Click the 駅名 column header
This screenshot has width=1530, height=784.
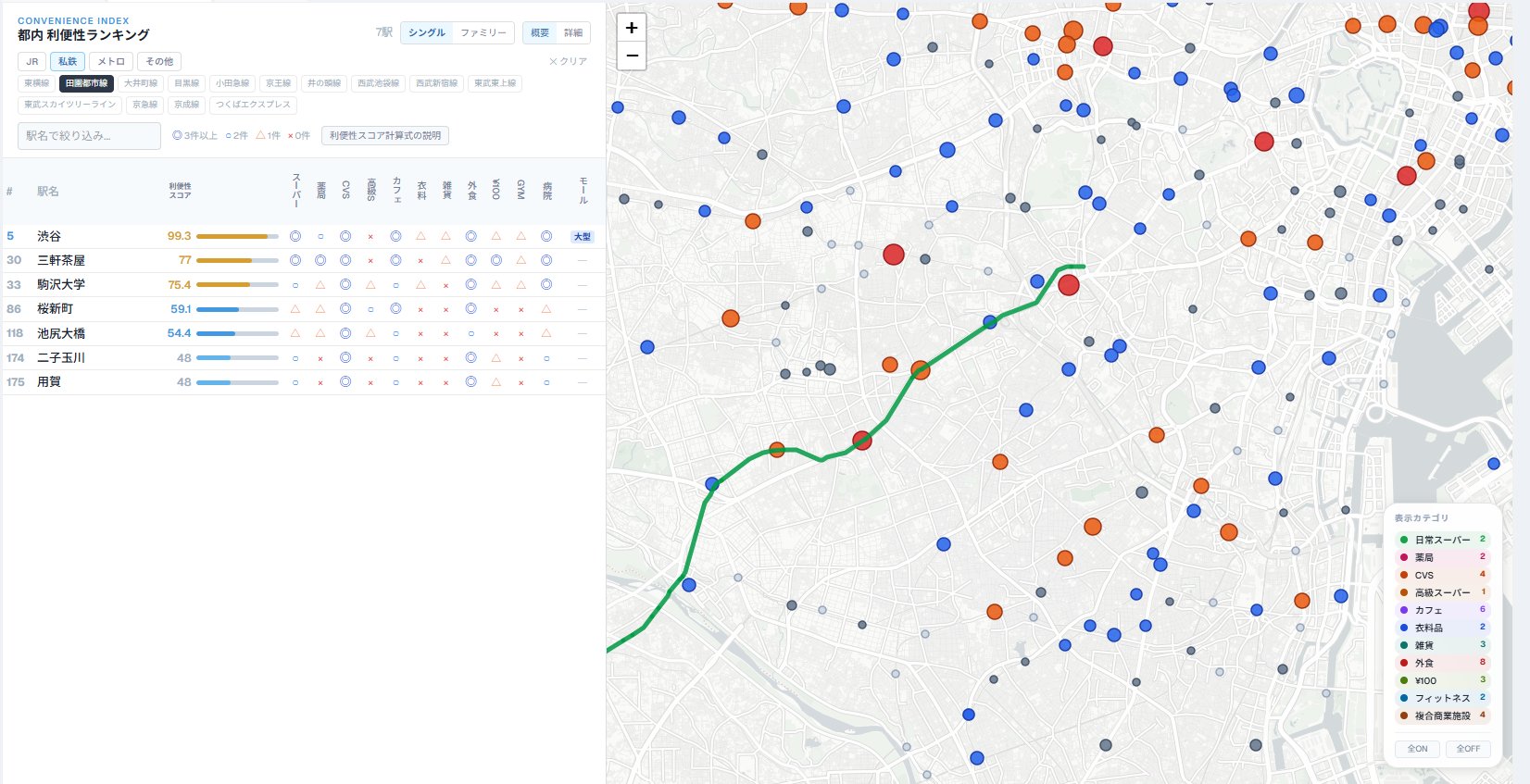(x=48, y=192)
